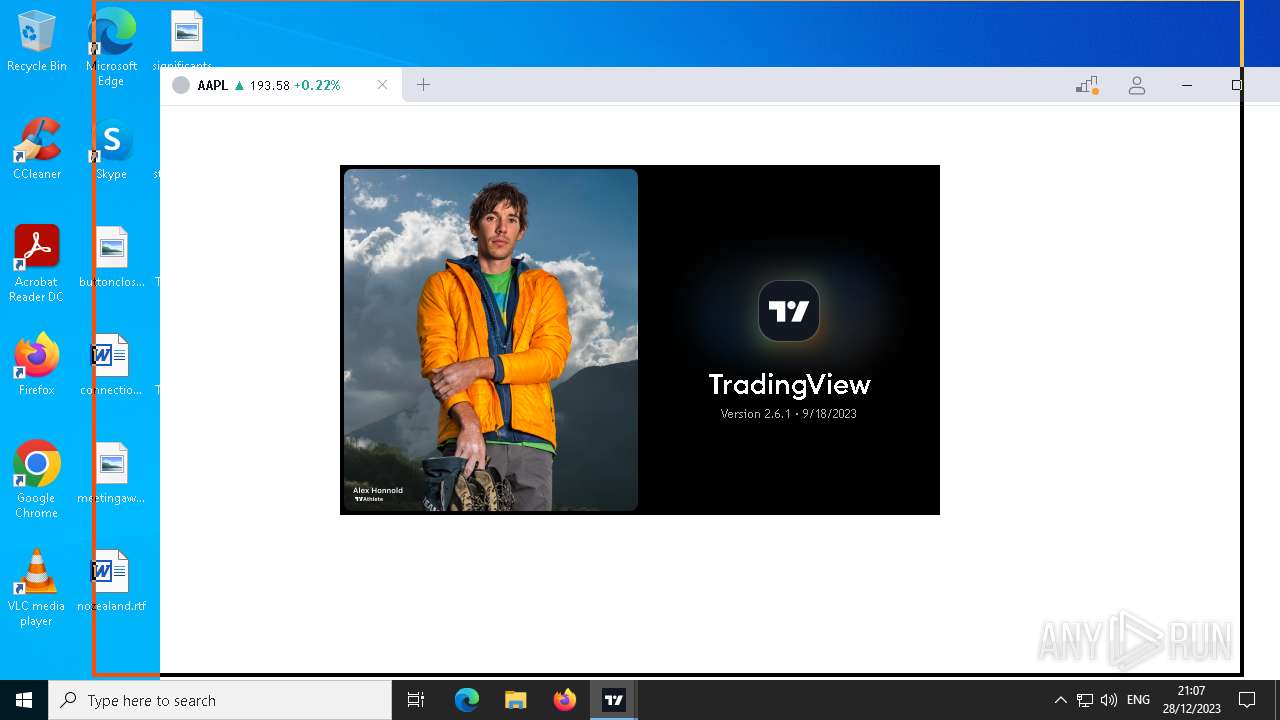Minimize the TradingView window
The height and width of the screenshot is (720, 1280).
(1187, 86)
